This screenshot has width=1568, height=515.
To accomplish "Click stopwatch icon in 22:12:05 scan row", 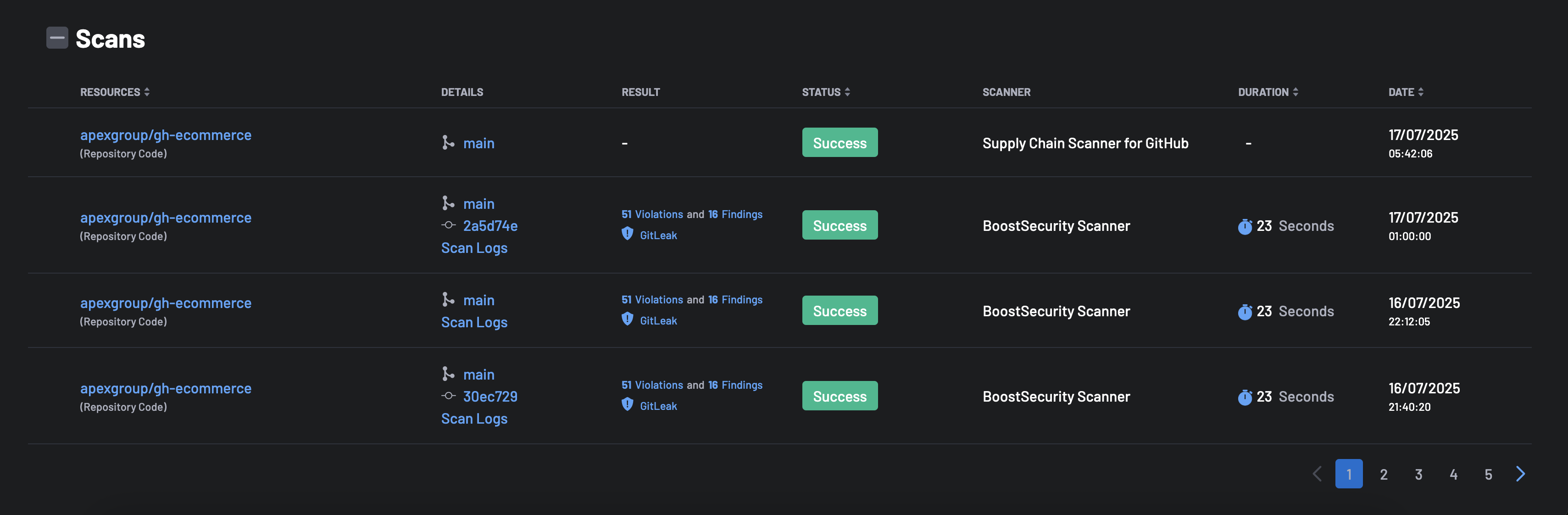I will click(1245, 312).
